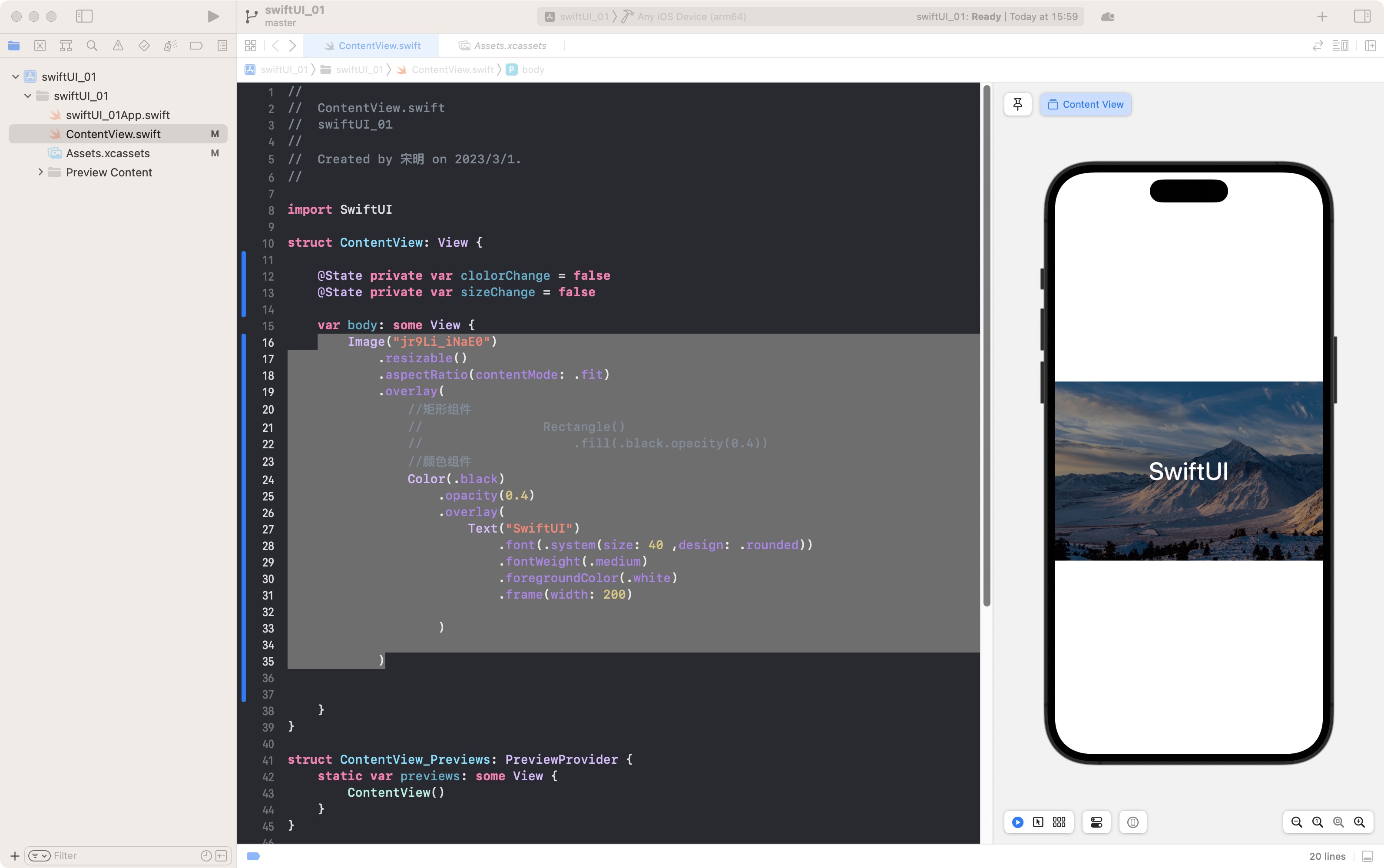Image resolution: width=1384 pixels, height=868 pixels.
Task: Show only recent files filter
Action: 206,855
